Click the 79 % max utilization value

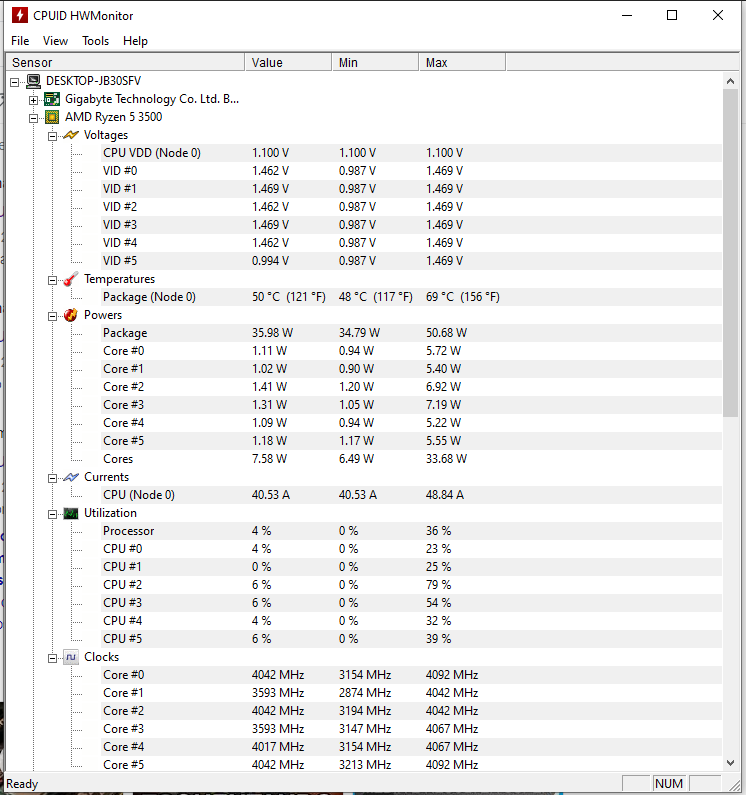point(439,585)
